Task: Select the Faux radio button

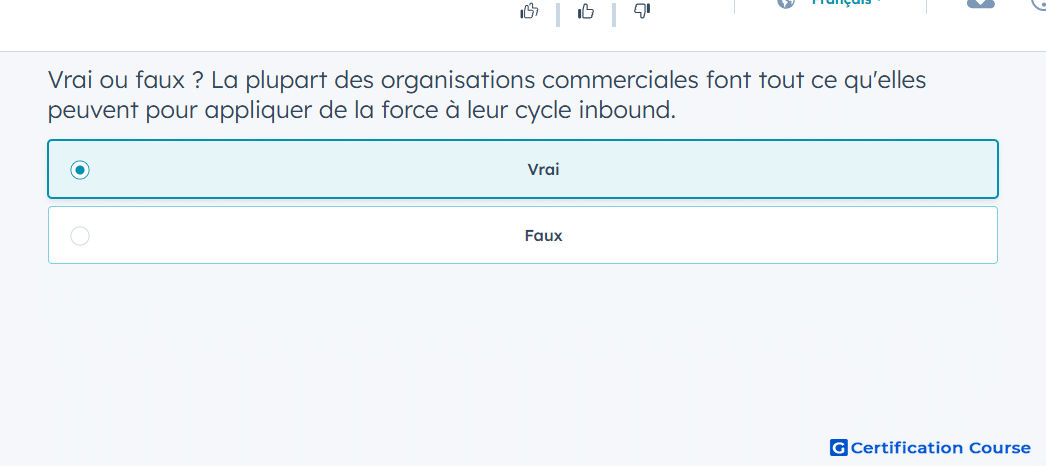Action: (x=80, y=236)
